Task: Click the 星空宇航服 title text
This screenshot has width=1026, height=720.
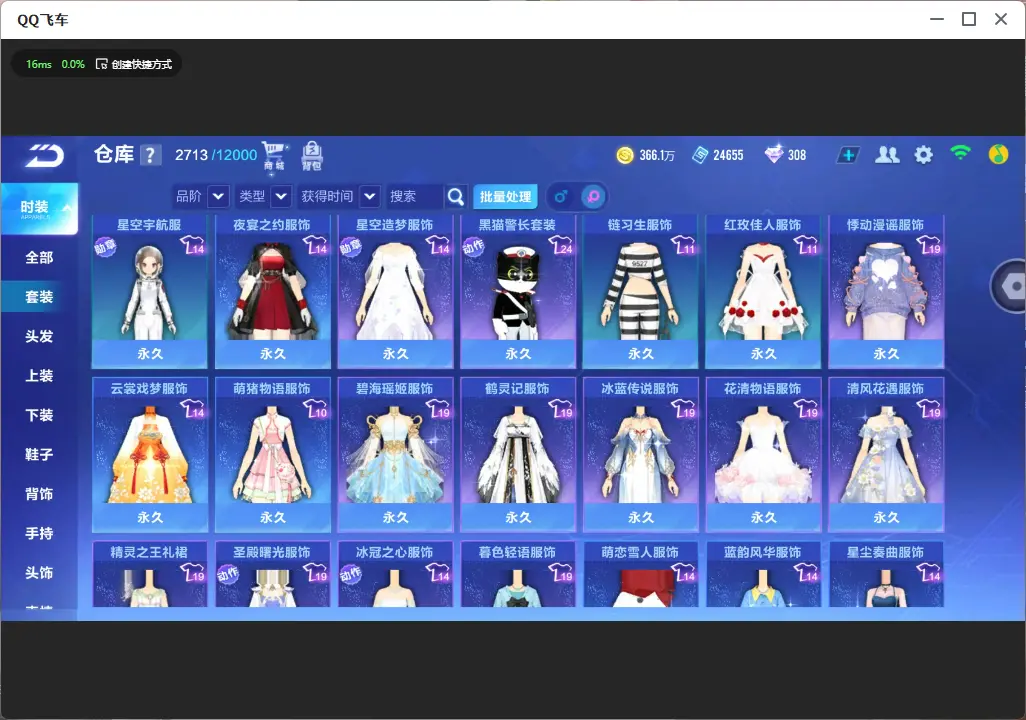Action: click(149, 225)
